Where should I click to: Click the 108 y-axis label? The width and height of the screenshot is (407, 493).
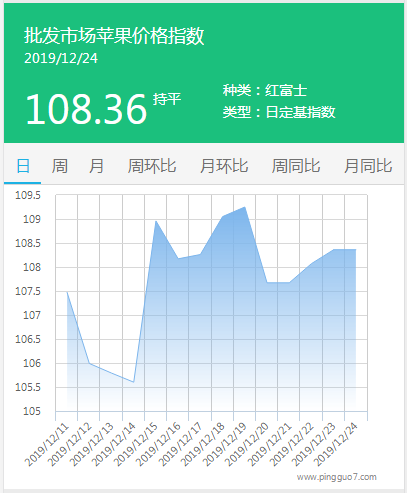click(x=32, y=267)
